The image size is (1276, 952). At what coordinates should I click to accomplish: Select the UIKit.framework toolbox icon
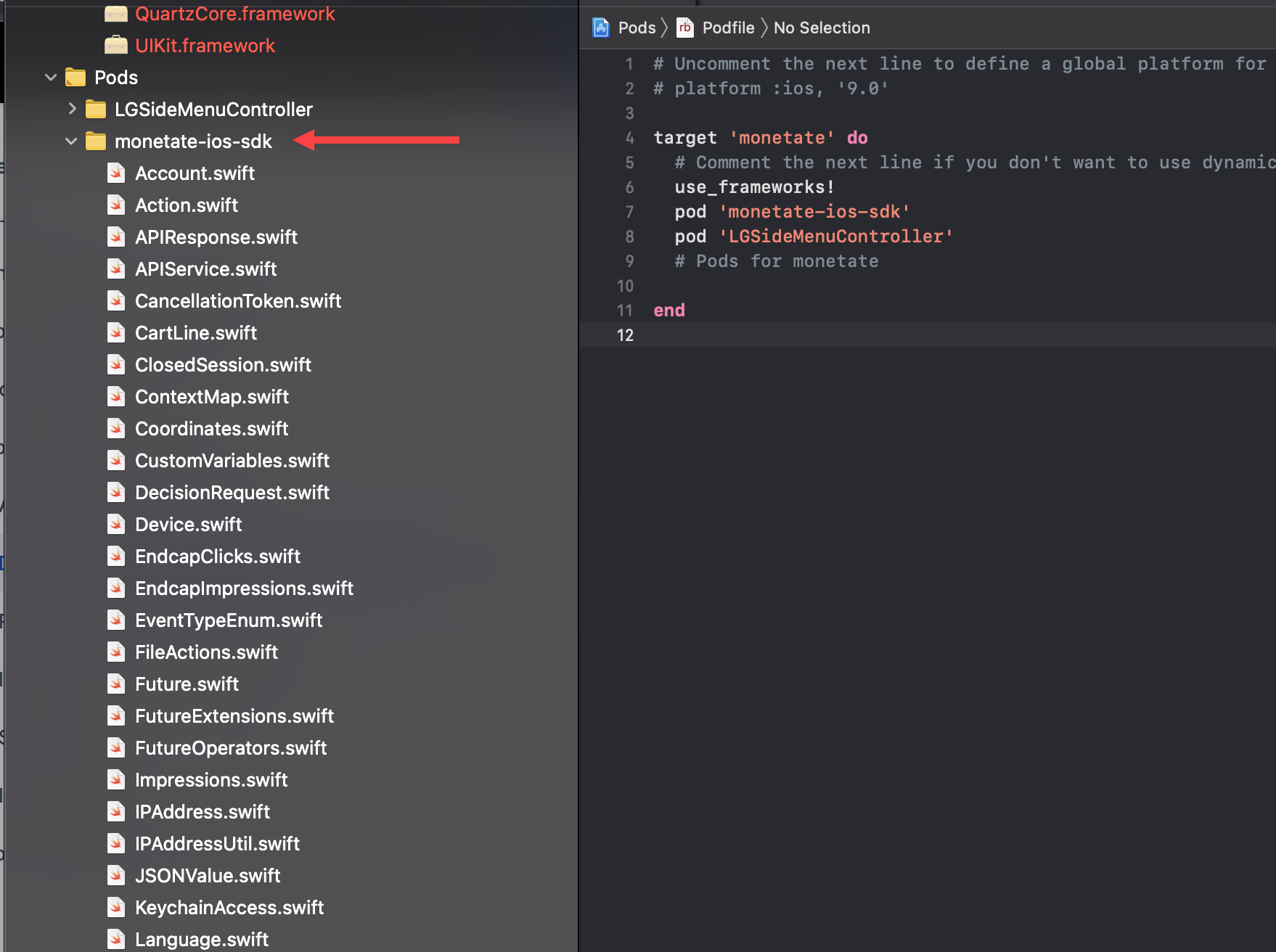116,46
